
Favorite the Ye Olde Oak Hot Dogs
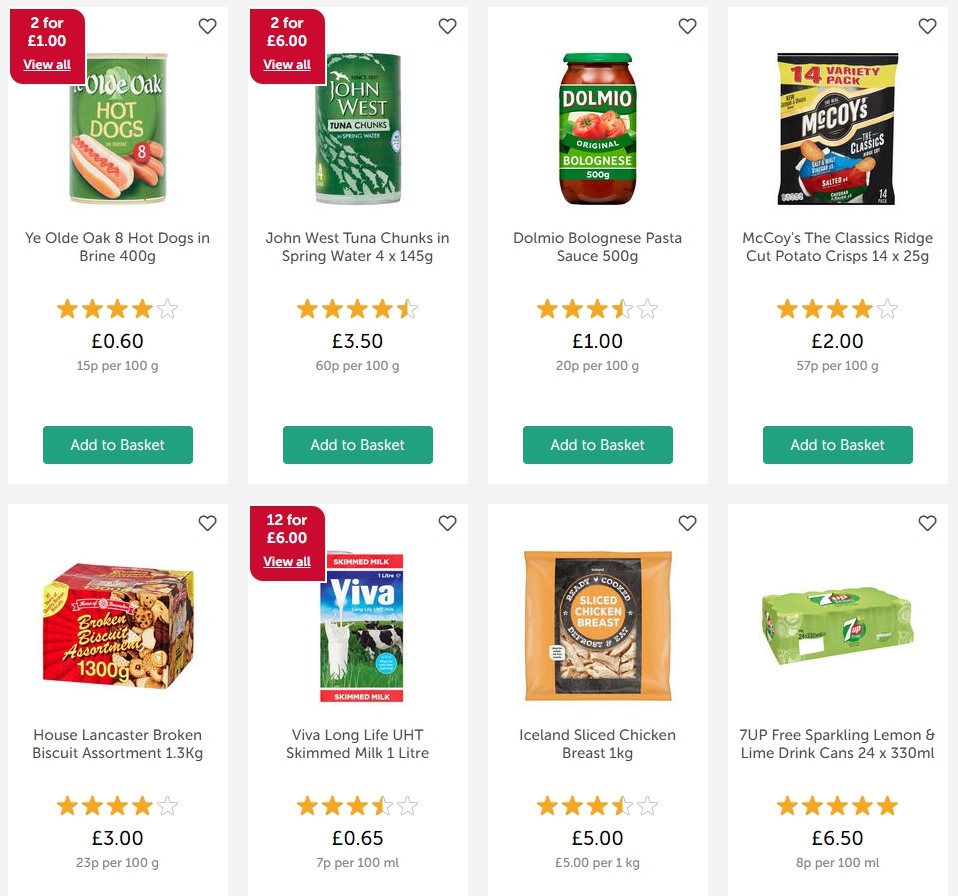(x=207, y=27)
